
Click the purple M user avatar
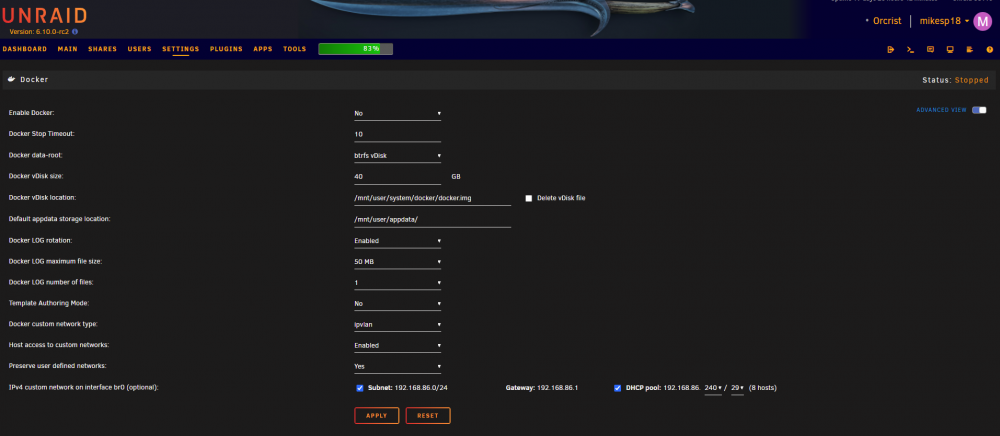click(x=982, y=21)
